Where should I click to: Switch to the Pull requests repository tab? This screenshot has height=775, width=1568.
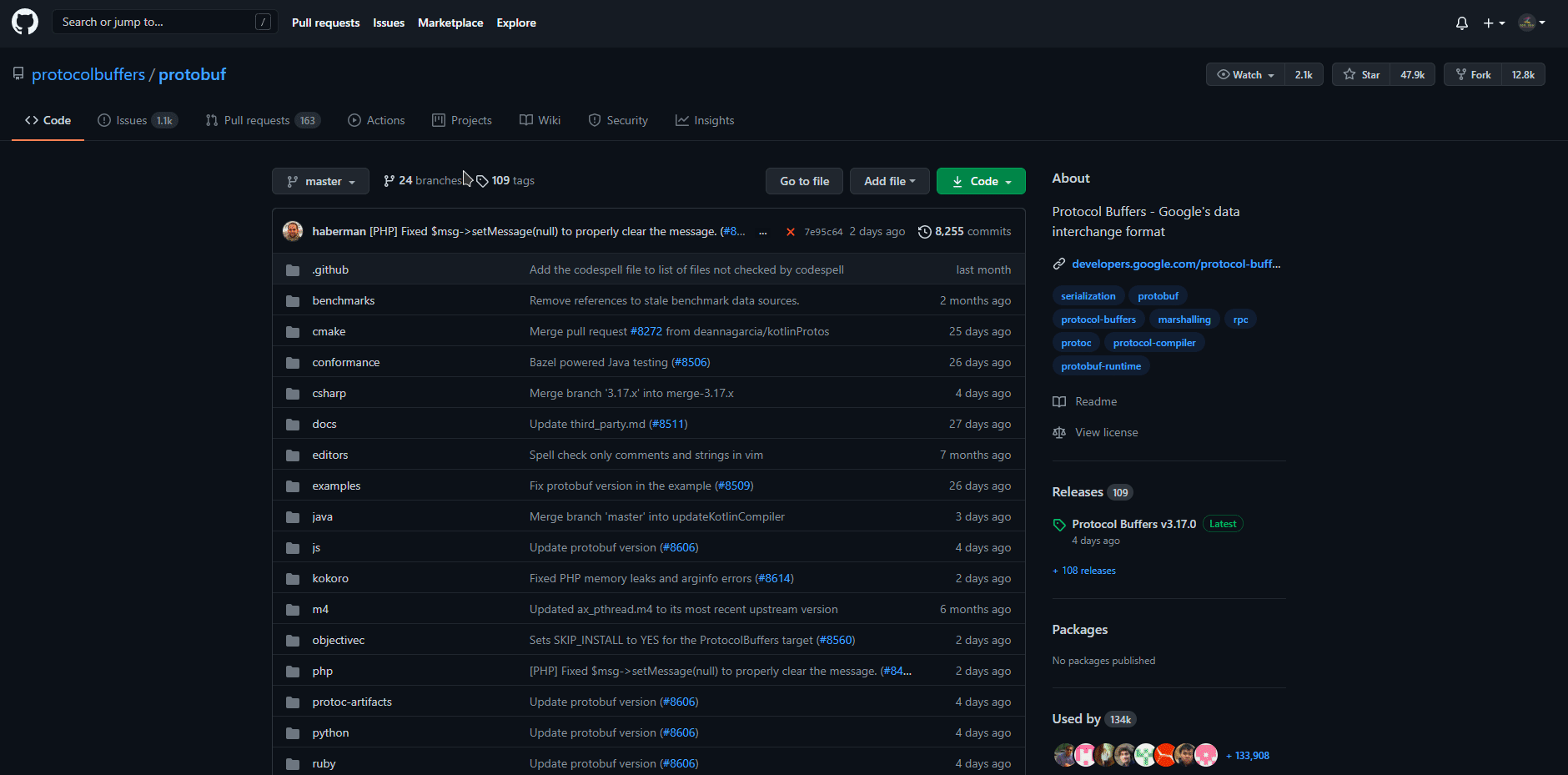[x=263, y=120]
